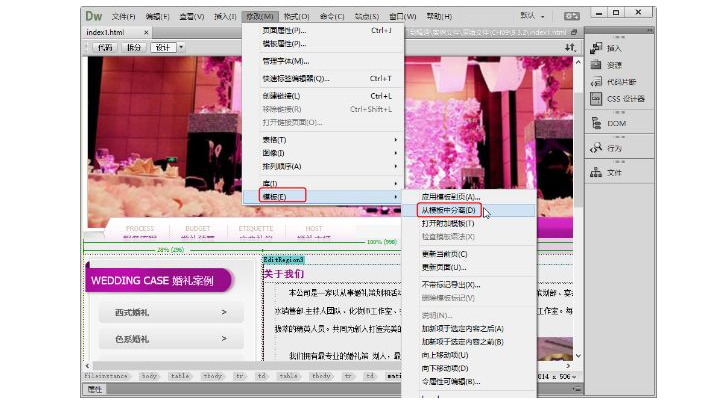Click the tbody tag in tag selector
Image resolution: width=724 pixels, height=401 pixels.
coord(212,376)
